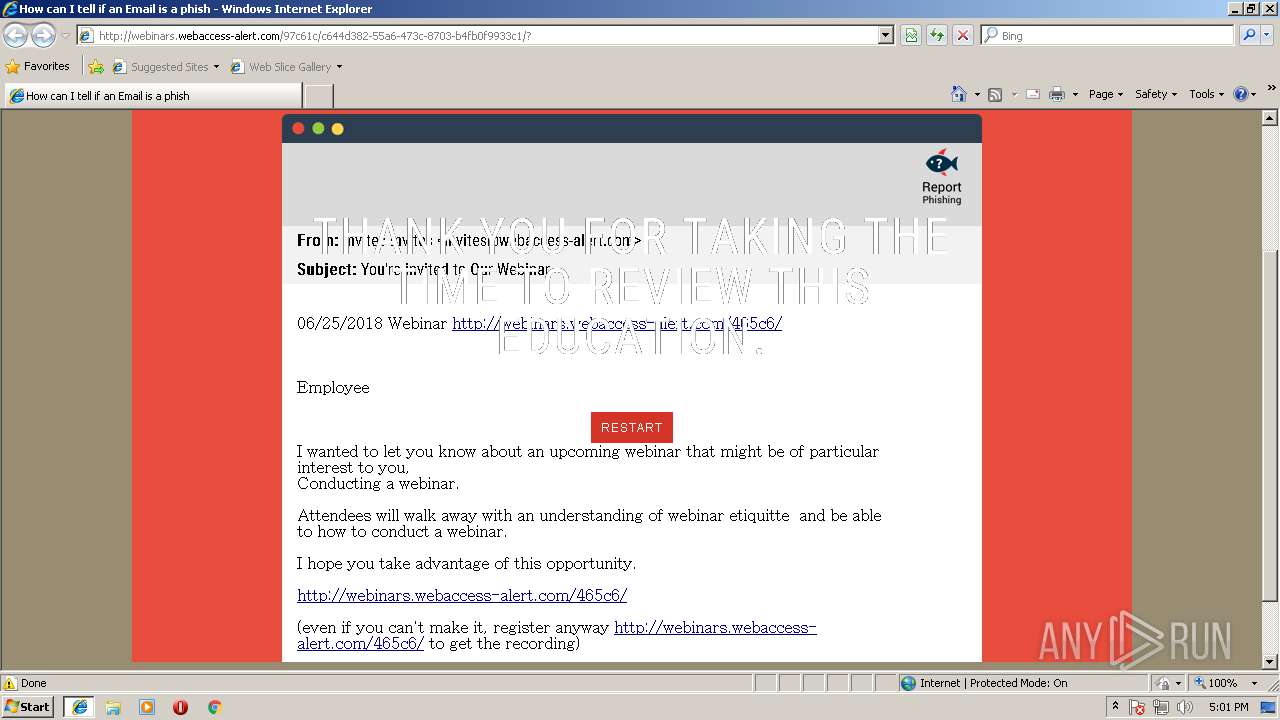The height and width of the screenshot is (720, 1280).
Task: Click the Favorites star button
Action: (x=38, y=66)
